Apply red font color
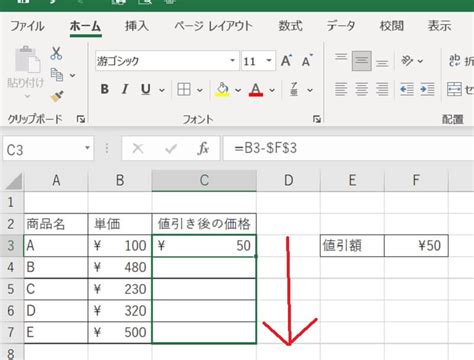 coord(256,89)
